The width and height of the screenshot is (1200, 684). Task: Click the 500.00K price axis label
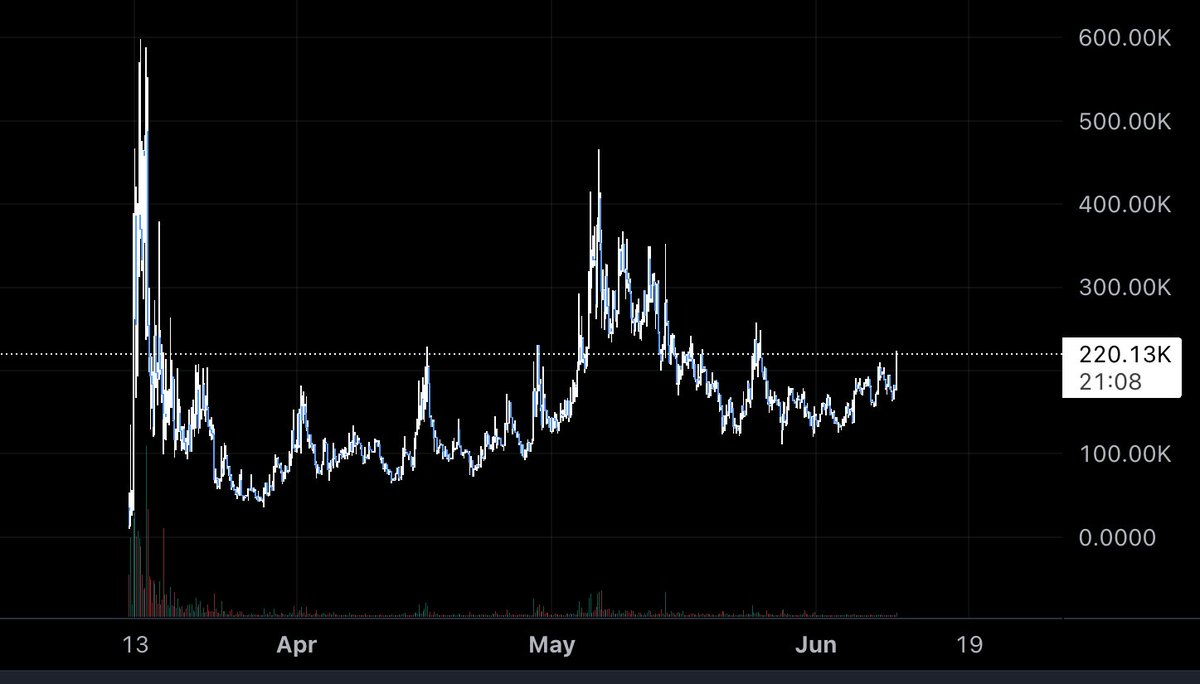(1125, 122)
